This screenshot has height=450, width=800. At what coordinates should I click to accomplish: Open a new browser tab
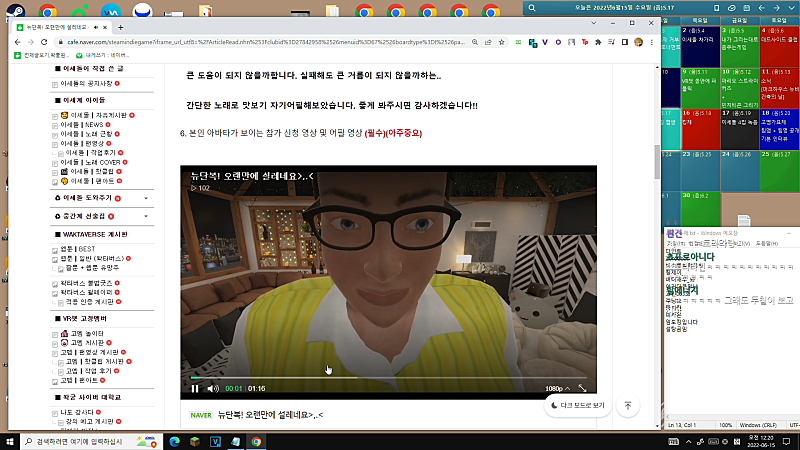click(120, 28)
